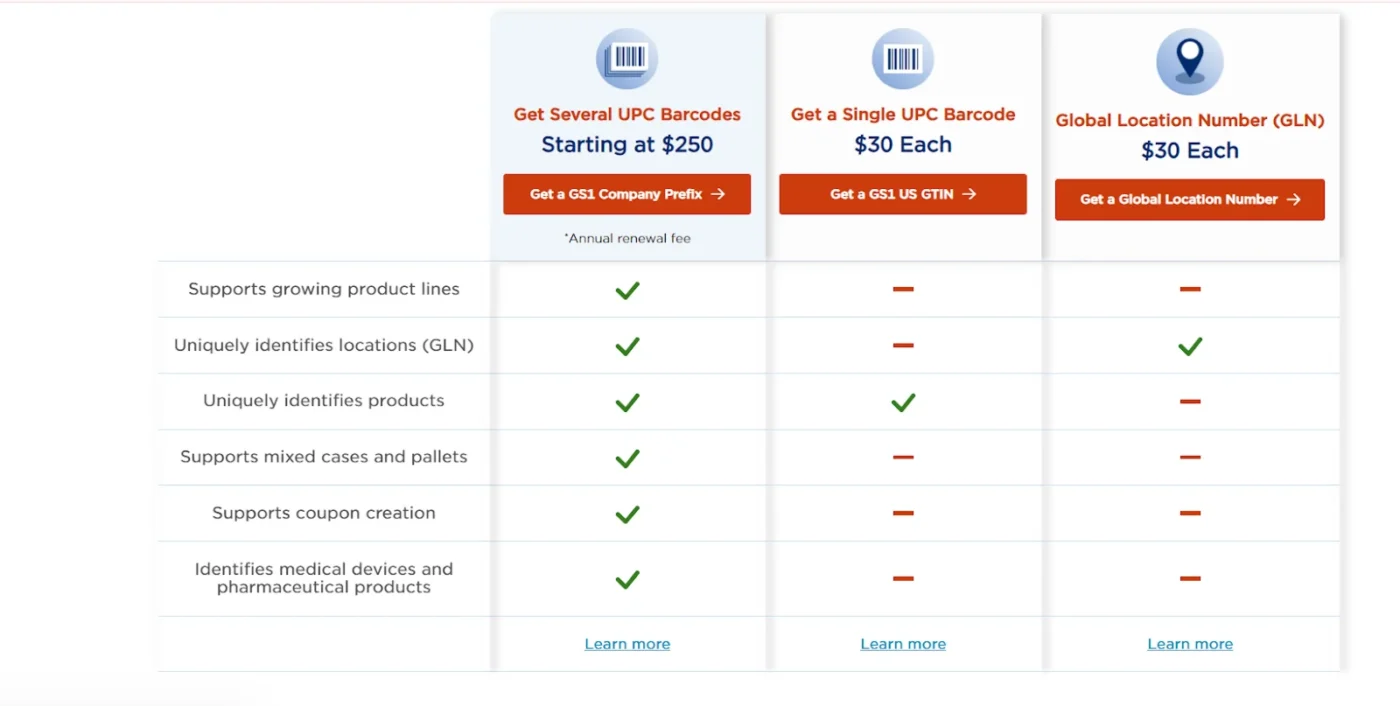Click the Get Several UPC Barcodes heading
The width and height of the screenshot is (1400, 706).
pos(627,114)
